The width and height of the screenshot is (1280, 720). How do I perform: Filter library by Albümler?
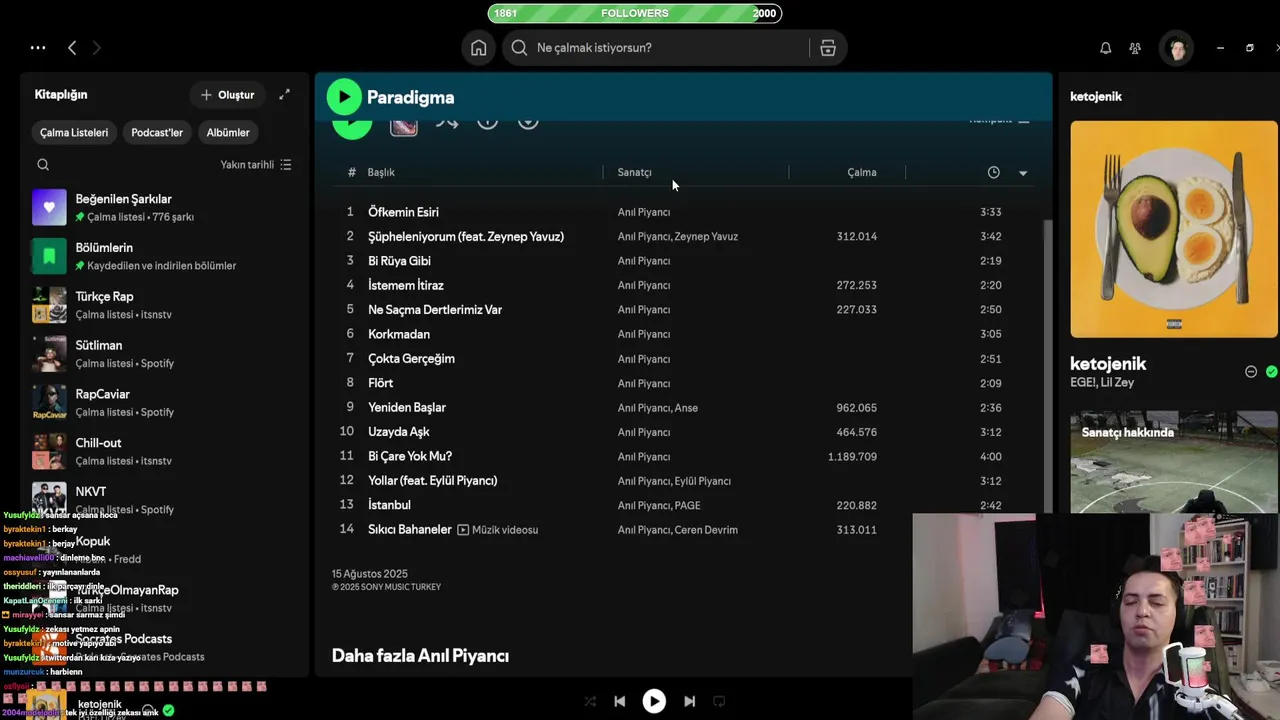pyautogui.click(x=228, y=132)
